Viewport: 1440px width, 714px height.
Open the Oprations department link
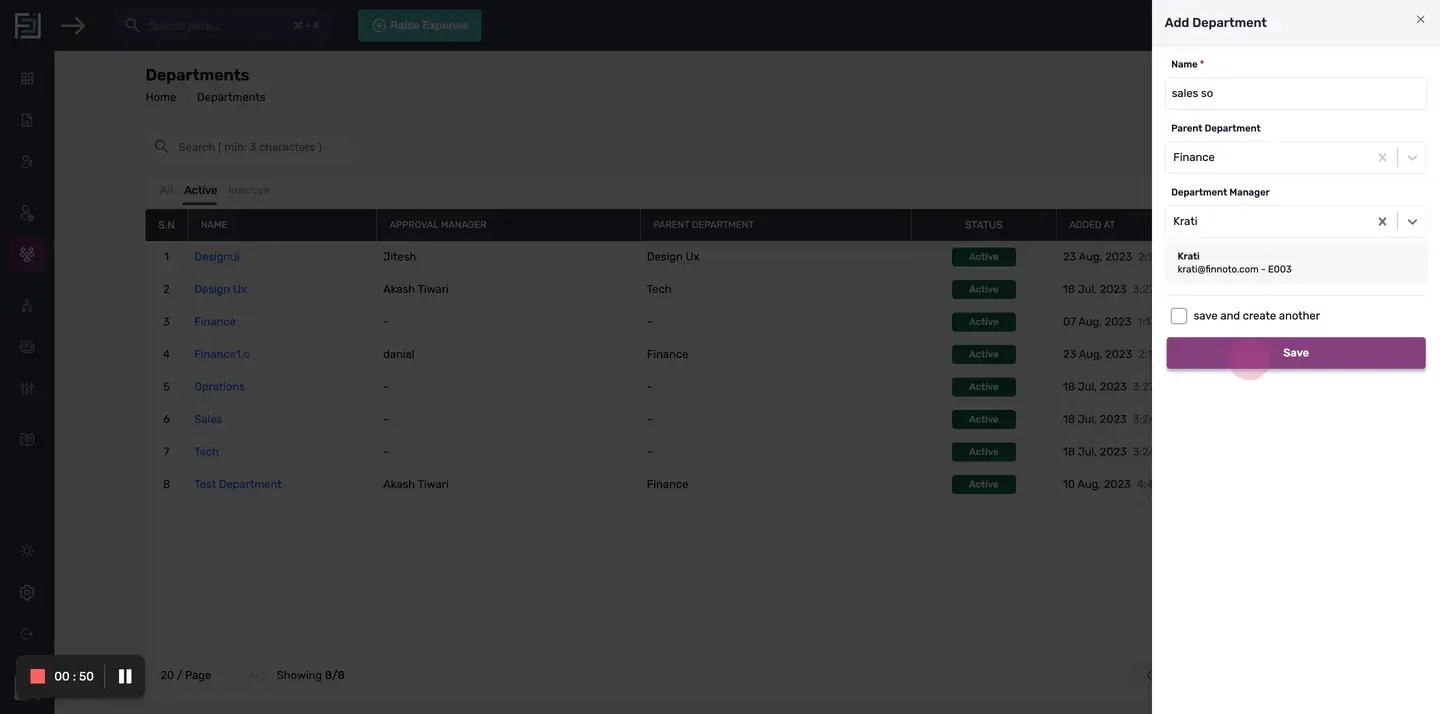coord(219,387)
